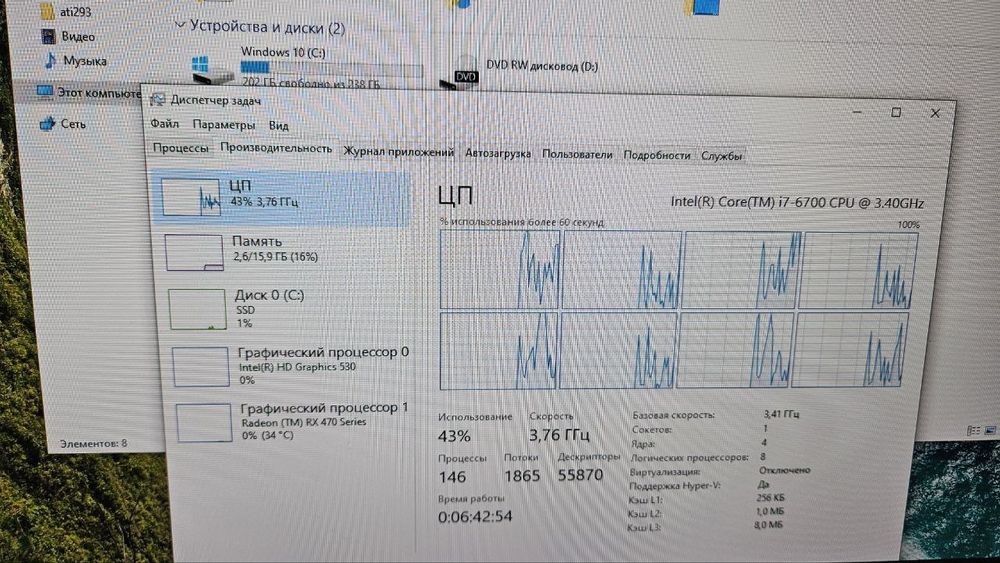Click the Музыка note icon
This screenshot has height=563, width=1000.
tap(50, 61)
